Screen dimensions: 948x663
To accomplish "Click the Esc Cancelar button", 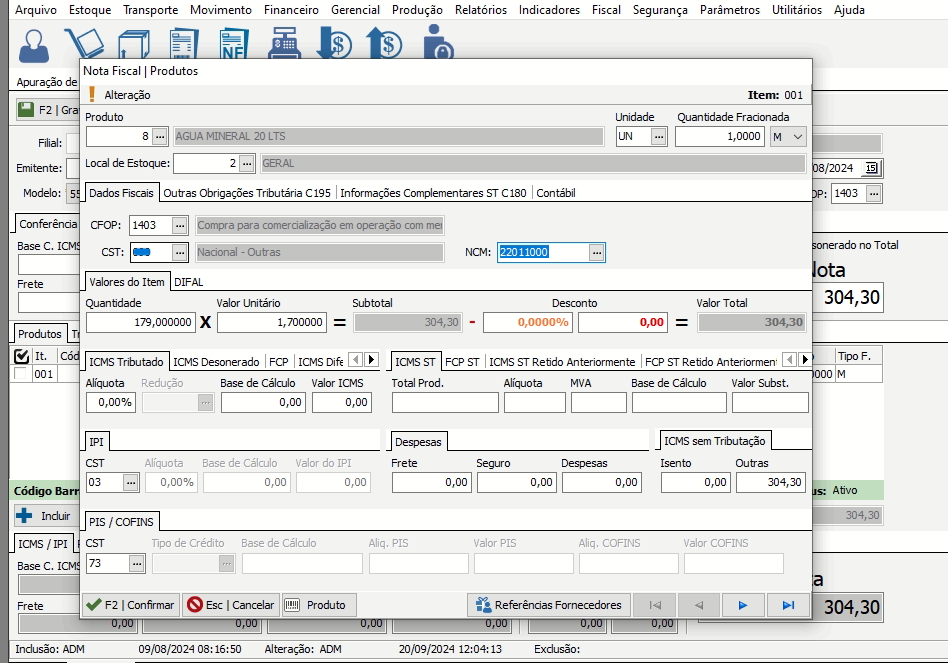I will pyautogui.click(x=229, y=605).
